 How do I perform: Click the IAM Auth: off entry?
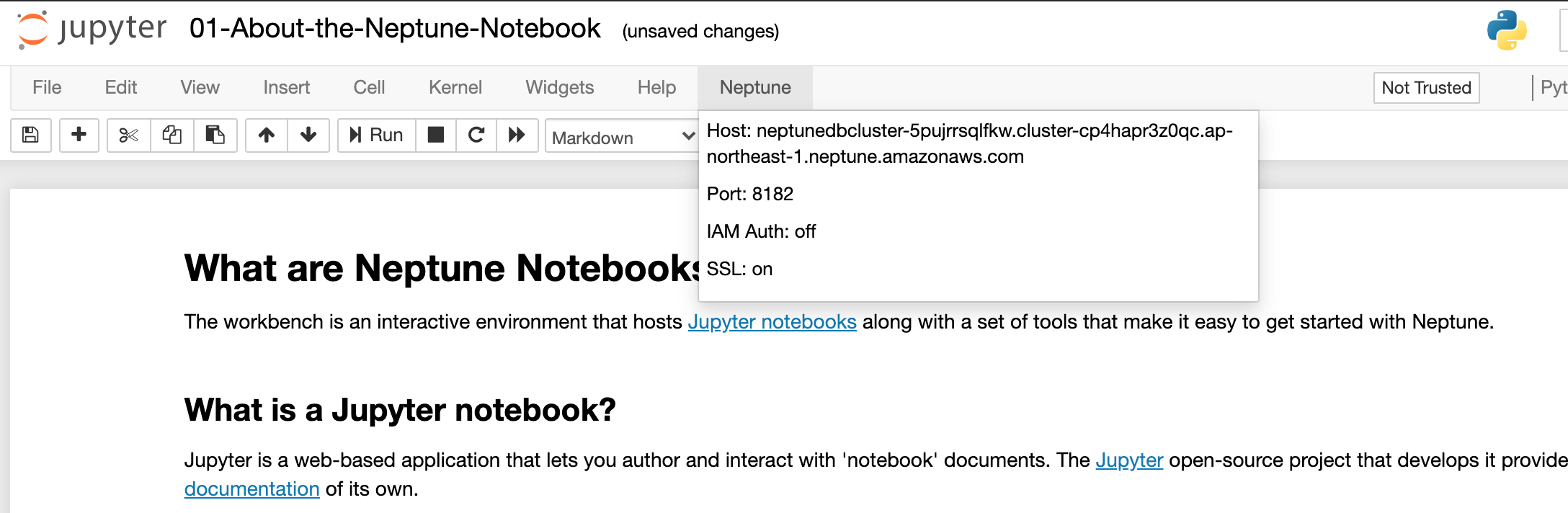761,231
